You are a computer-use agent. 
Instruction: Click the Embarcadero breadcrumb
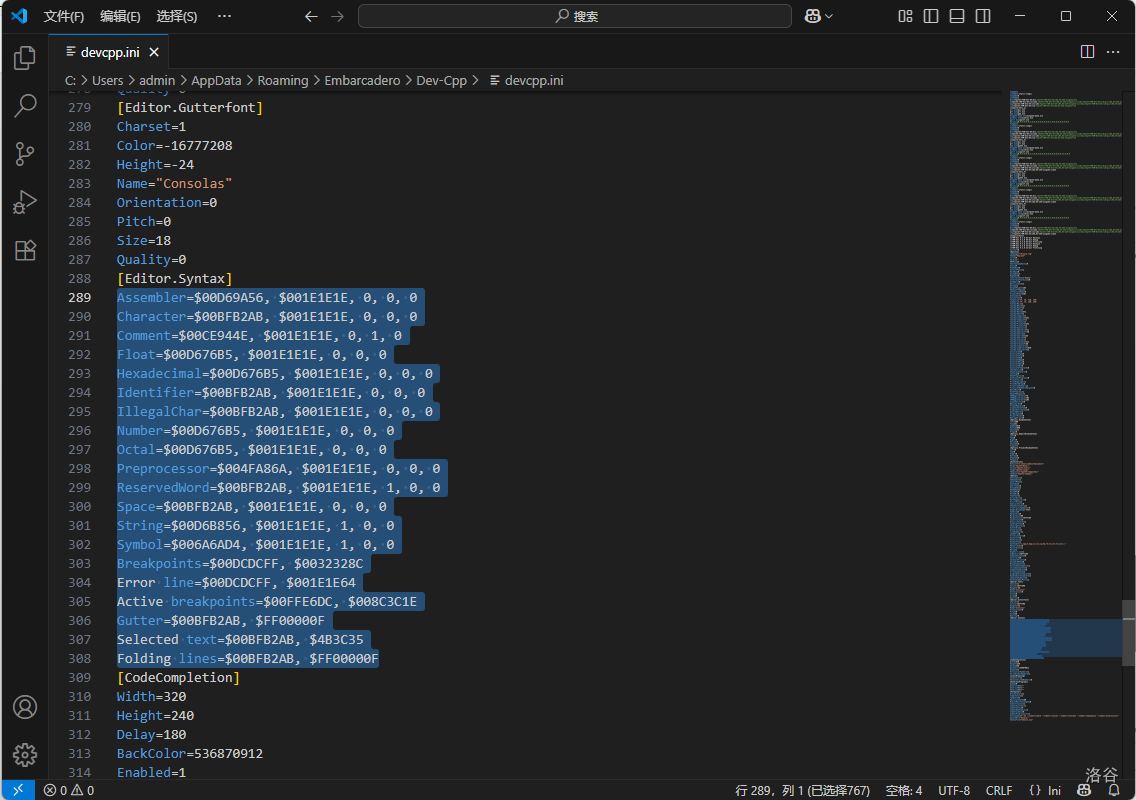(x=362, y=80)
